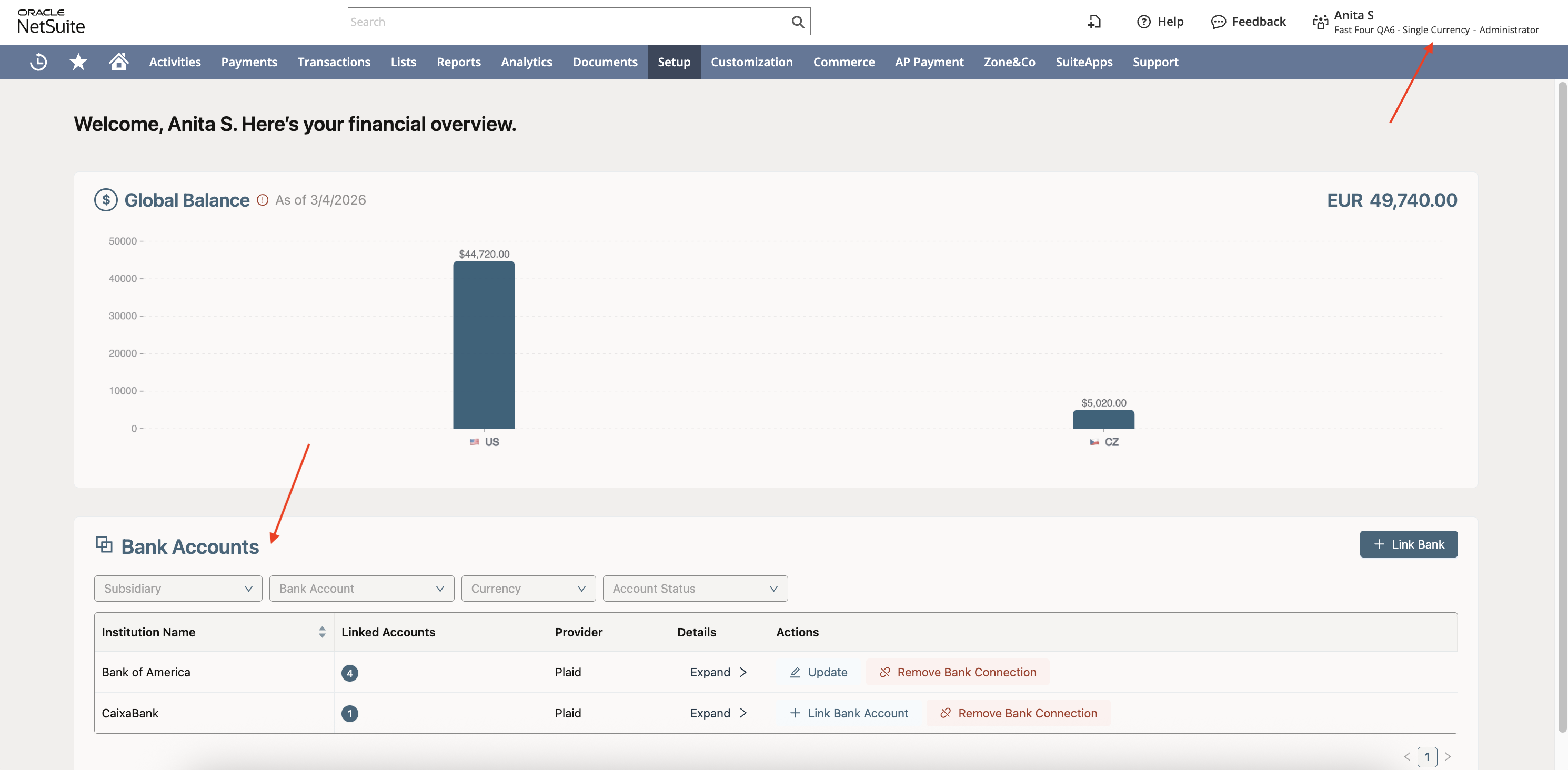
Task: Open the Analytics menu
Action: (527, 62)
